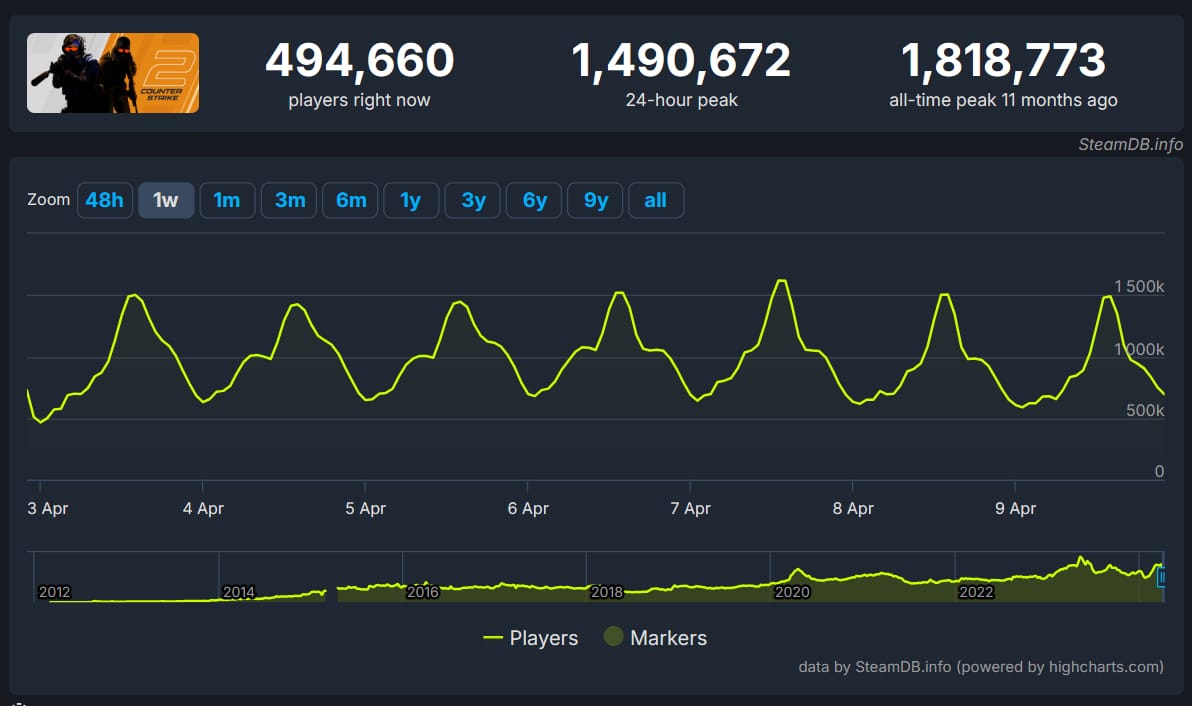View one year of data with 1y
Image resolution: width=1192 pixels, height=706 pixels.
coord(411,200)
